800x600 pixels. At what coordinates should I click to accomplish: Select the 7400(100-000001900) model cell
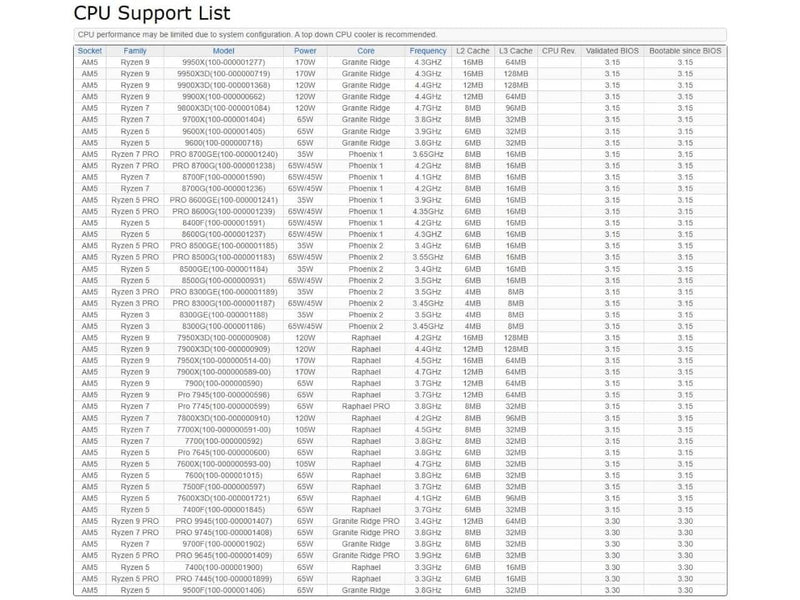(x=223, y=567)
